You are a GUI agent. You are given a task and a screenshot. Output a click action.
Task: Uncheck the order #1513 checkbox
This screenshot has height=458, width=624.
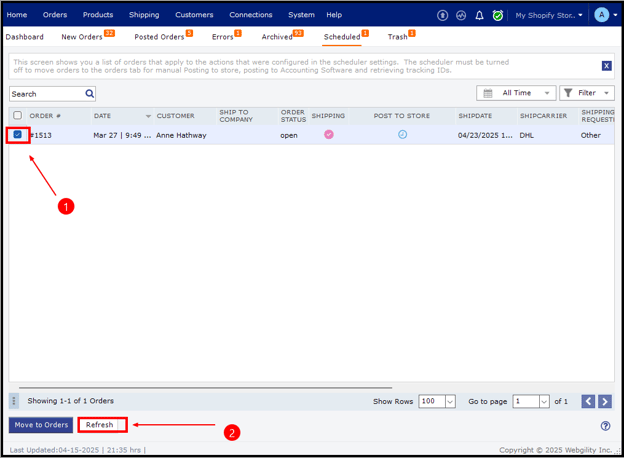pos(18,134)
